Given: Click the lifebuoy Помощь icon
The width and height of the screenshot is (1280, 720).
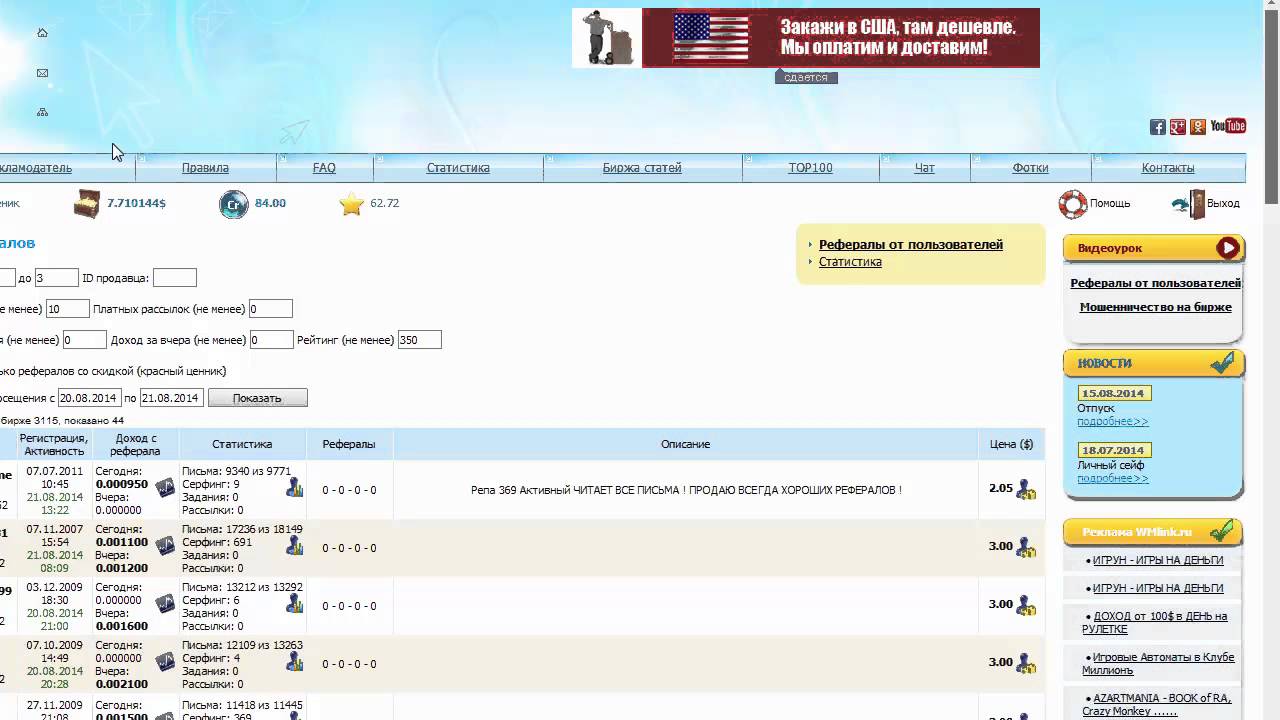Looking at the screenshot, I should click(x=1073, y=204).
